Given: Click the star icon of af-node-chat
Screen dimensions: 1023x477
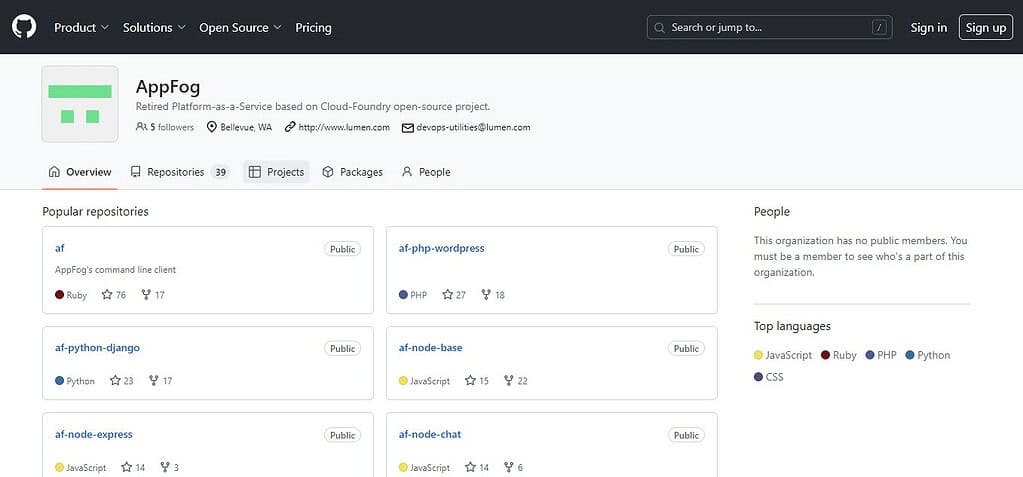Looking at the screenshot, I should click(470, 467).
